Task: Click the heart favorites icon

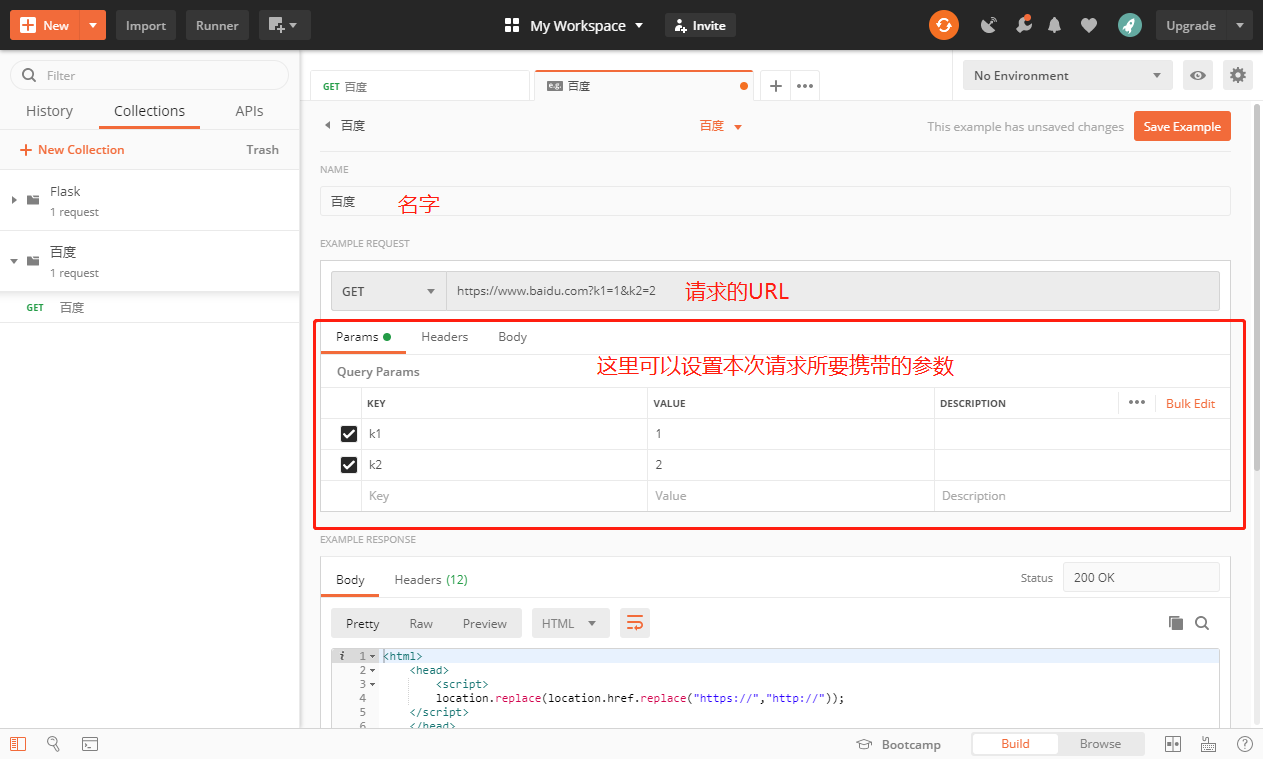Action: click(1089, 24)
